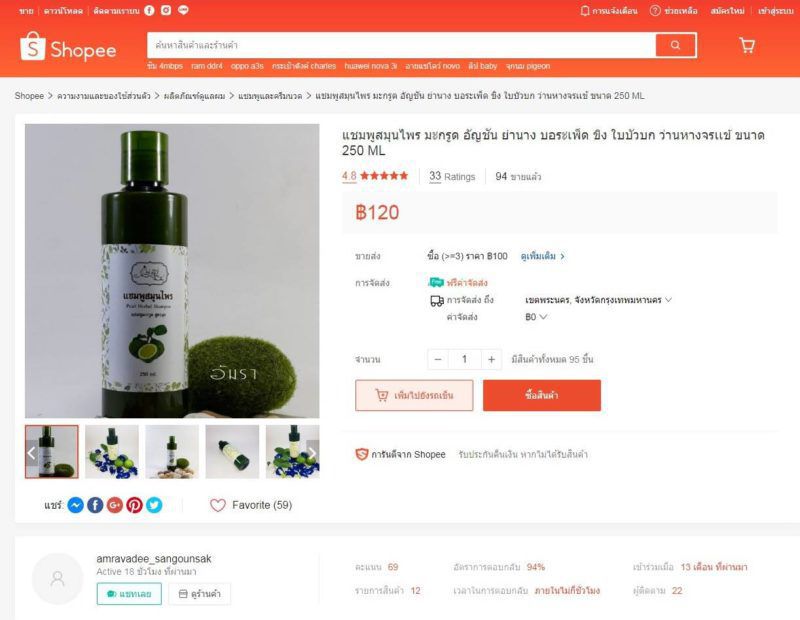Toggle the Favorite heart icon
This screenshot has width=800, height=620.
(218, 505)
